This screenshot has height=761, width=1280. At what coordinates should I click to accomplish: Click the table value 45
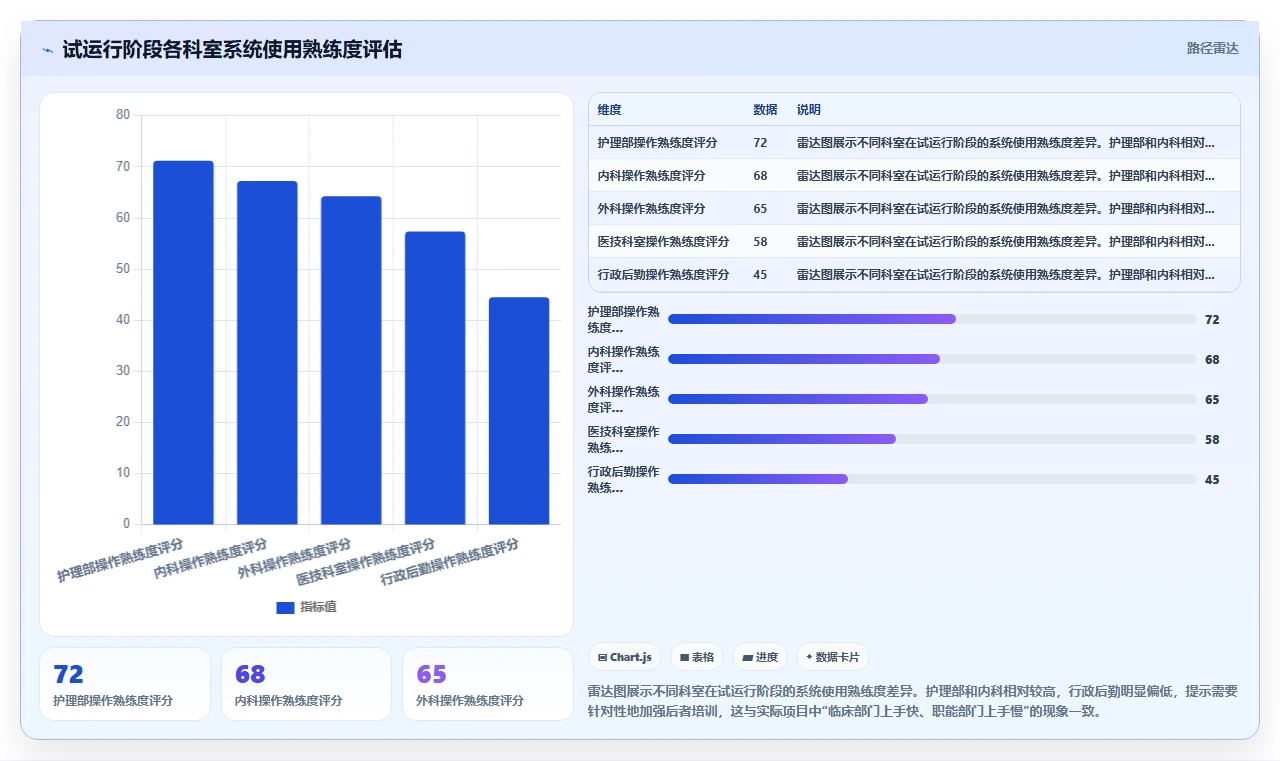coord(760,275)
